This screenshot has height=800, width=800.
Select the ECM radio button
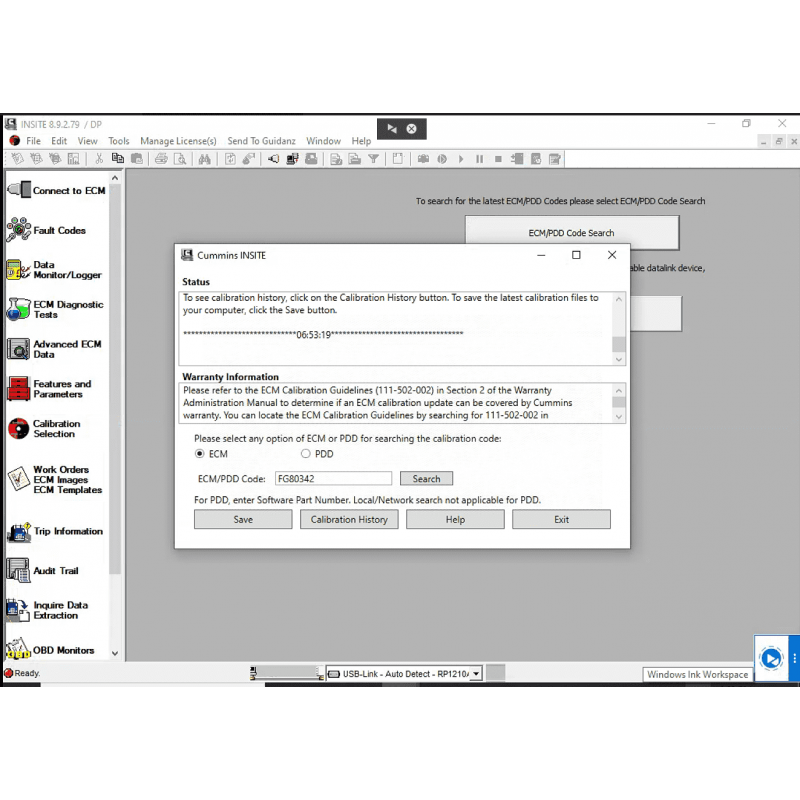pyautogui.click(x=199, y=453)
